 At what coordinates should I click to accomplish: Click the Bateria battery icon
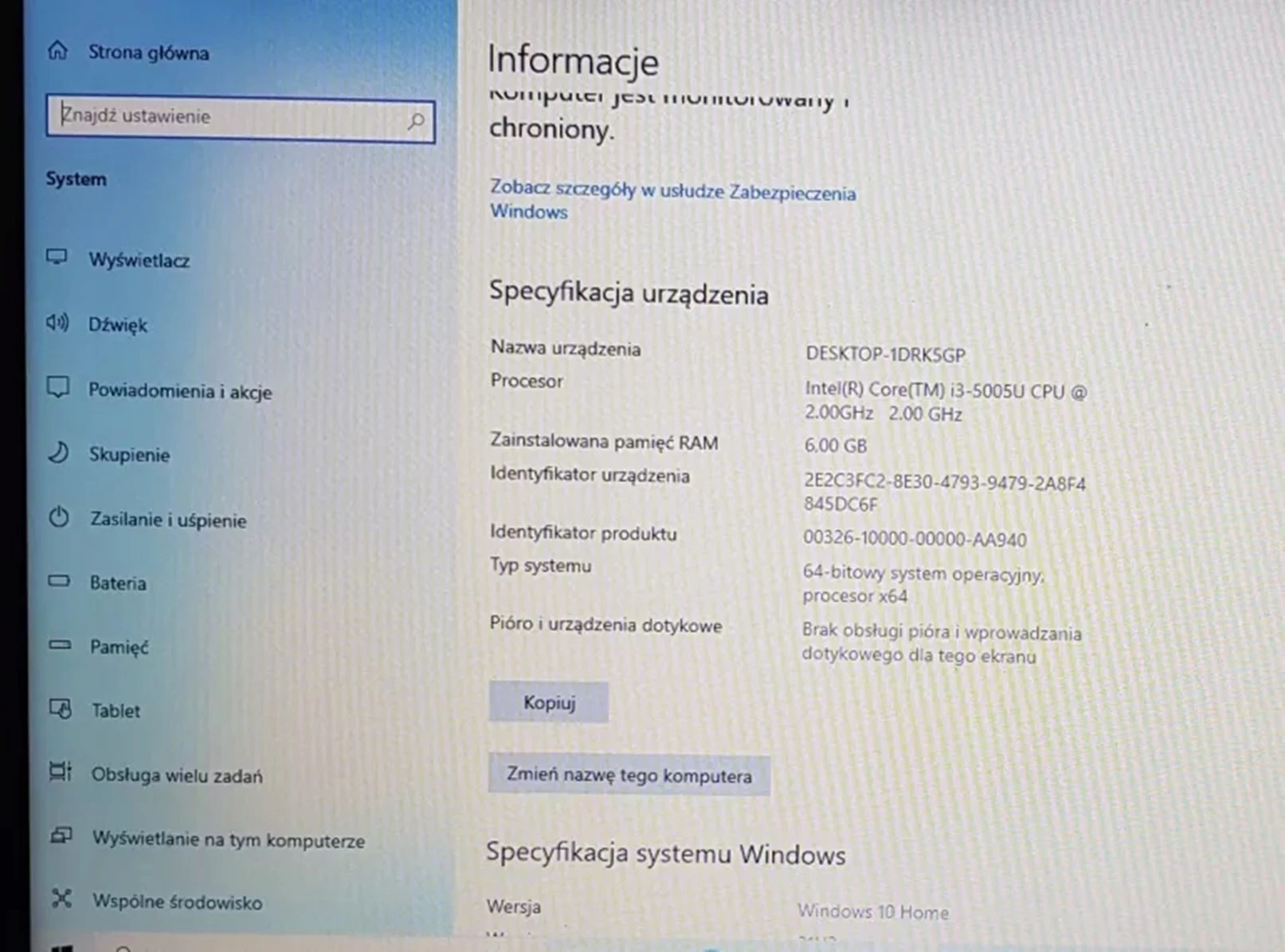point(59,582)
